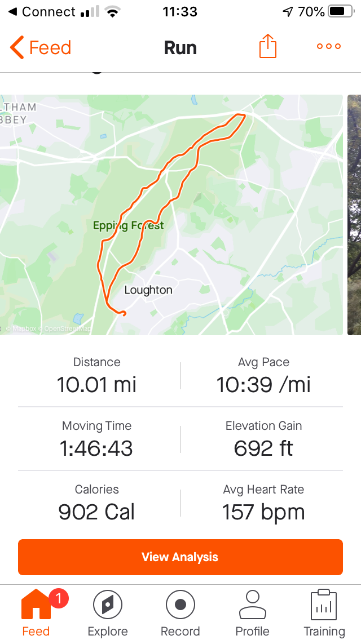Tap the View Analysis button
361x640 pixels.
[180, 557]
